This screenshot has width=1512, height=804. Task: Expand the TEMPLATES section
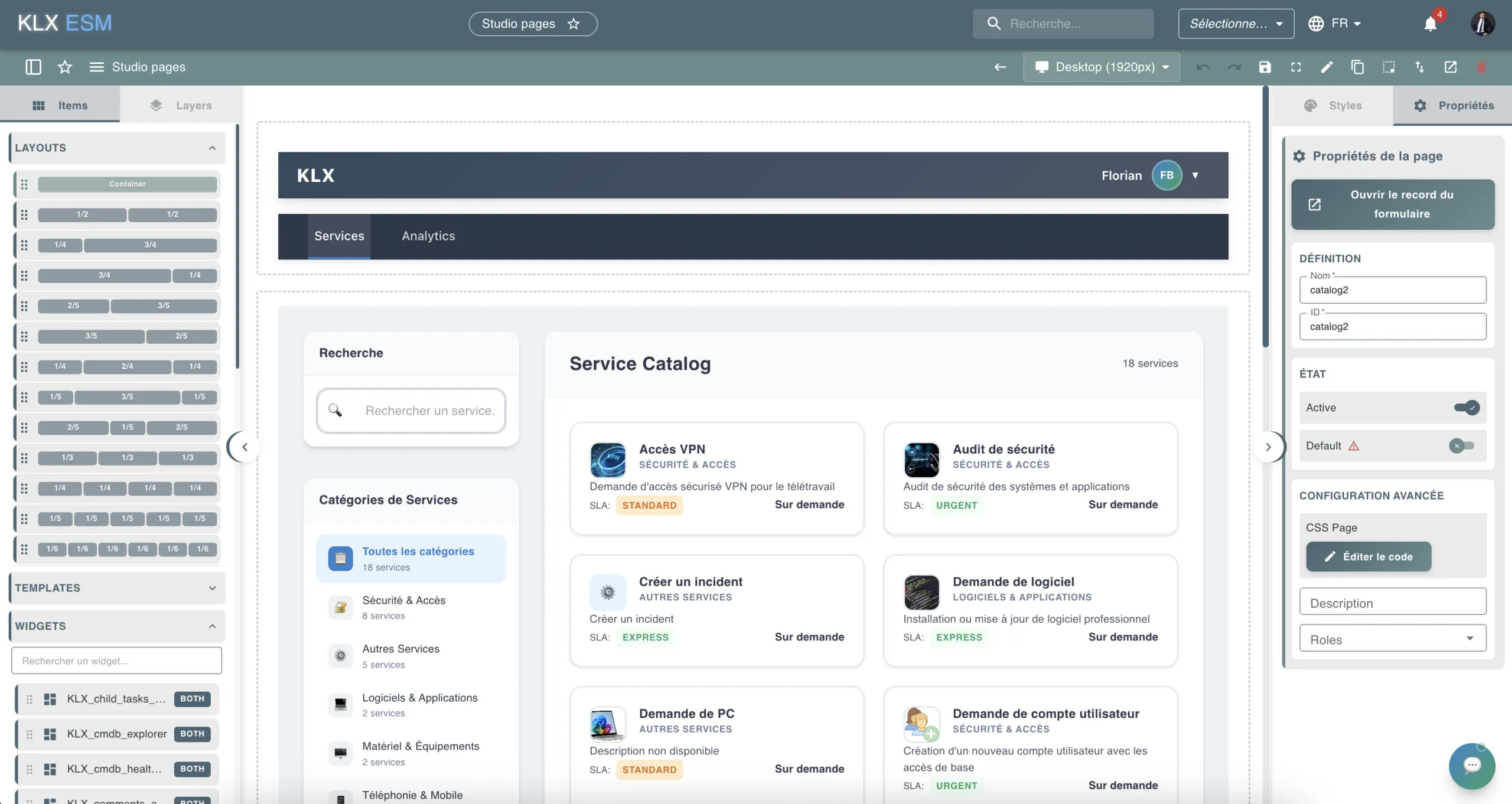tap(212, 588)
